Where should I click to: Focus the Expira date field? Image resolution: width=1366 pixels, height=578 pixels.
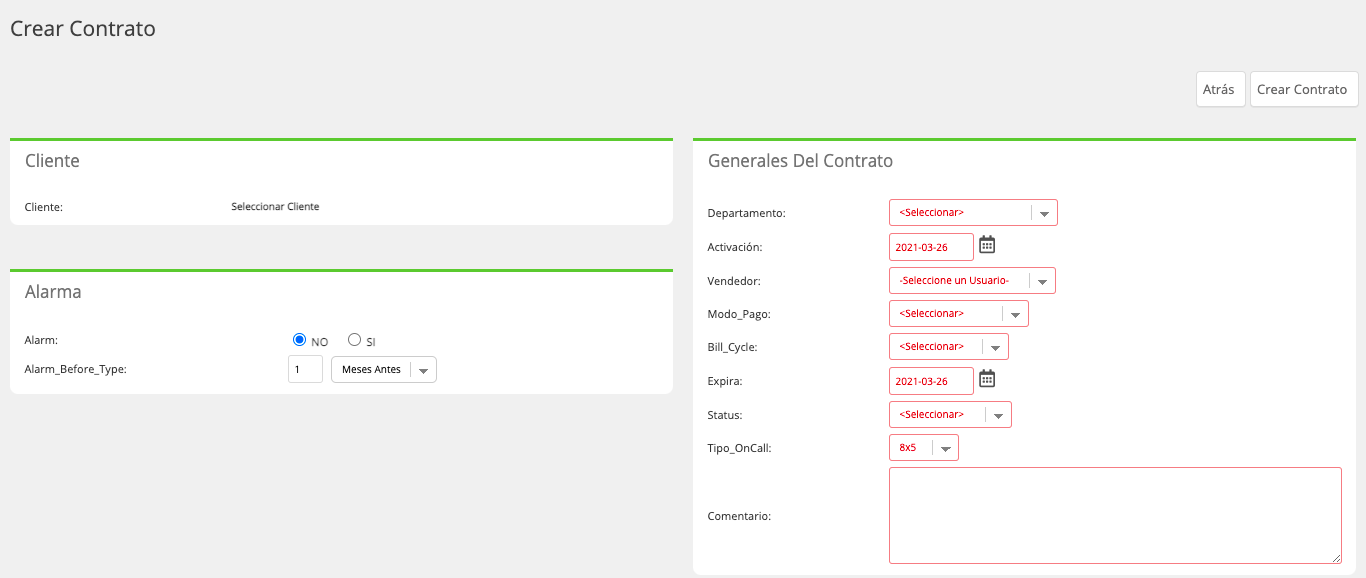point(931,381)
